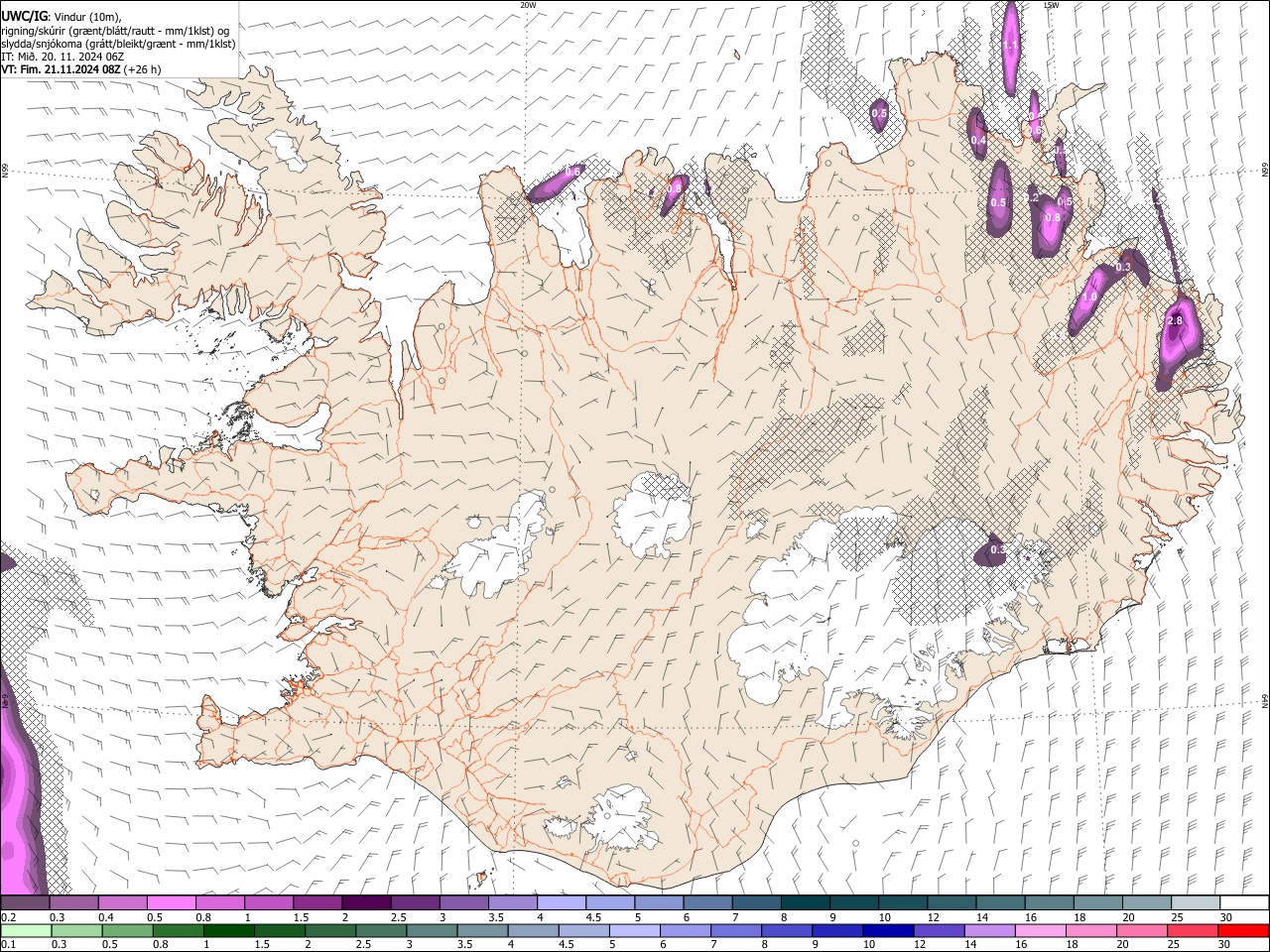Viewport: 1270px width, 952px height.
Task: Top legend row: click the swatch starting at 1
Action: pos(269,902)
